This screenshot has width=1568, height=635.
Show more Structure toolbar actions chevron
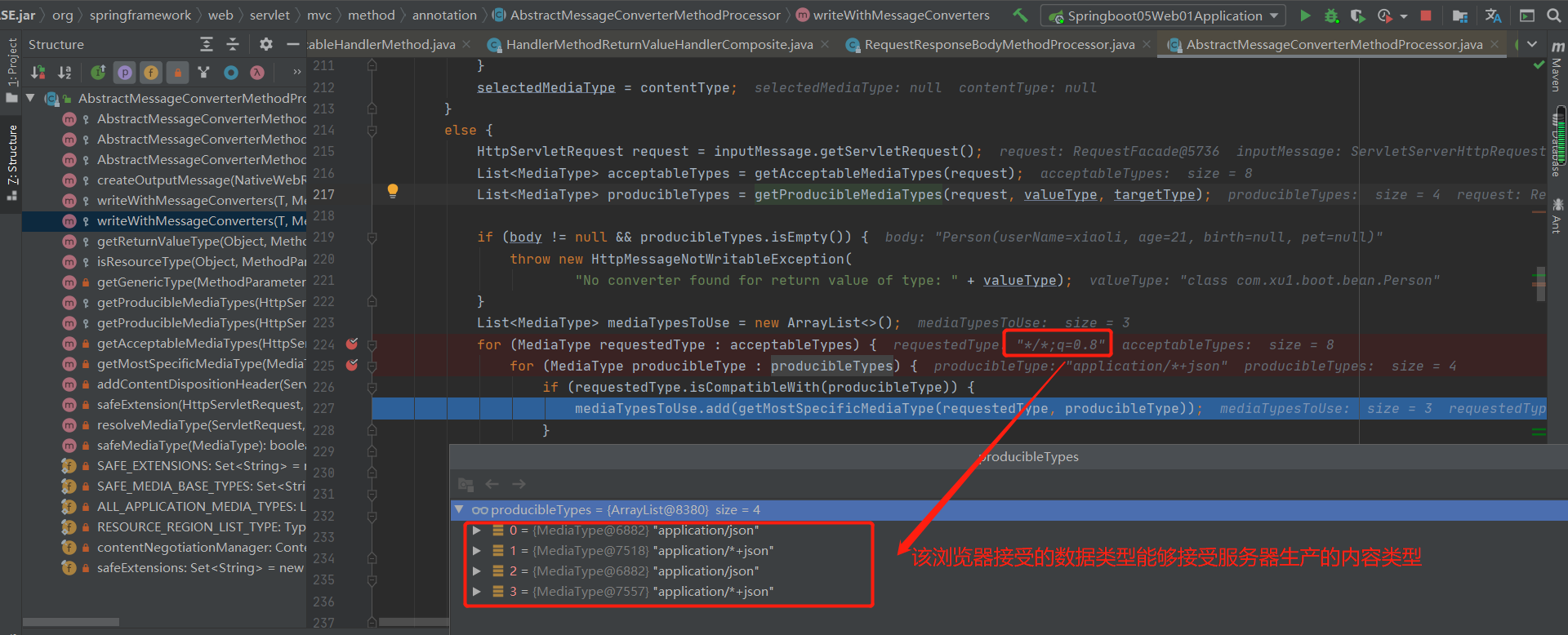click(297, 73)
